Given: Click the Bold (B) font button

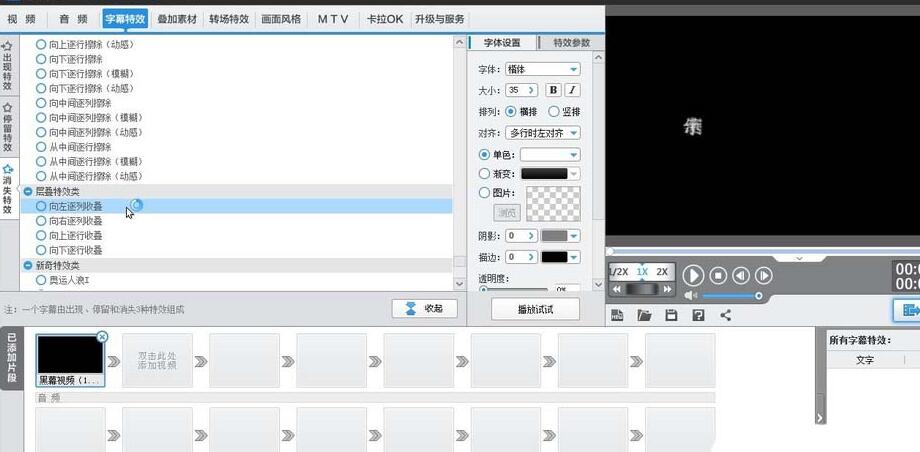Looking at the screenshot, I should coord(553,90).
